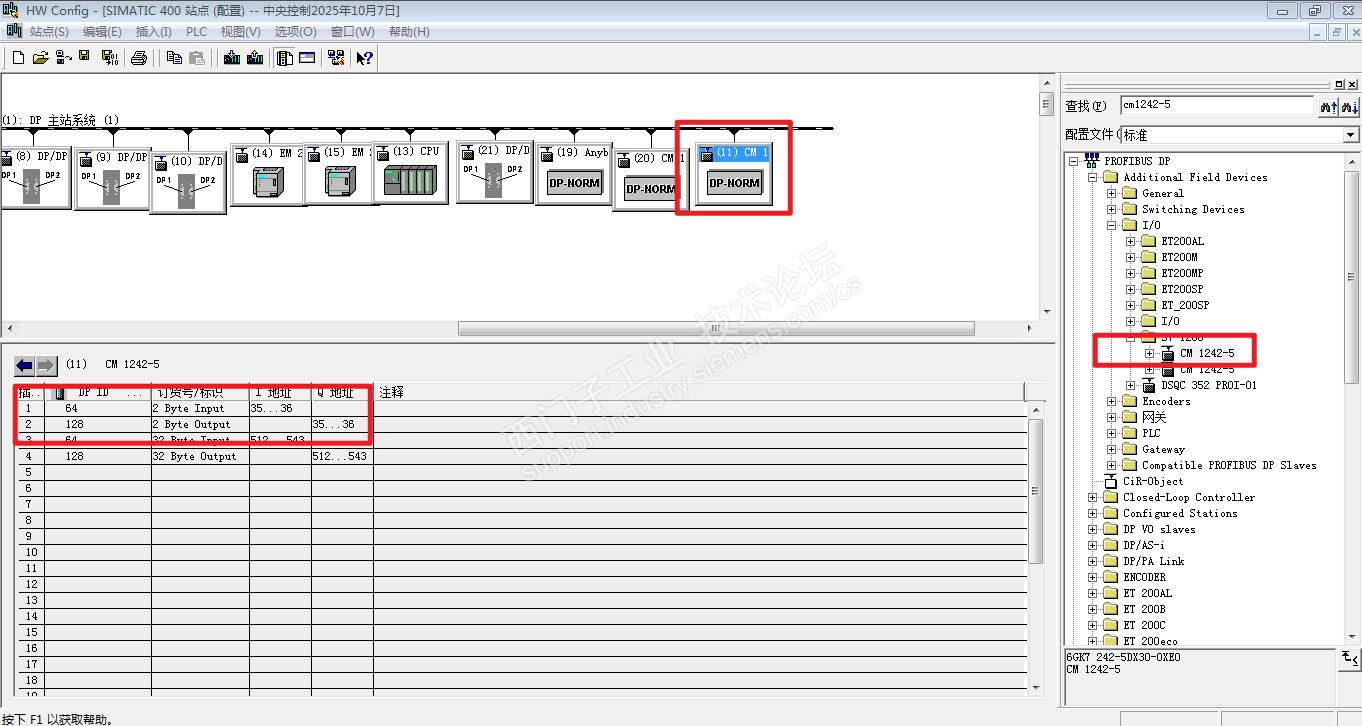Select the DSQC 352 PROI-01 tree item

point(1209,385)
